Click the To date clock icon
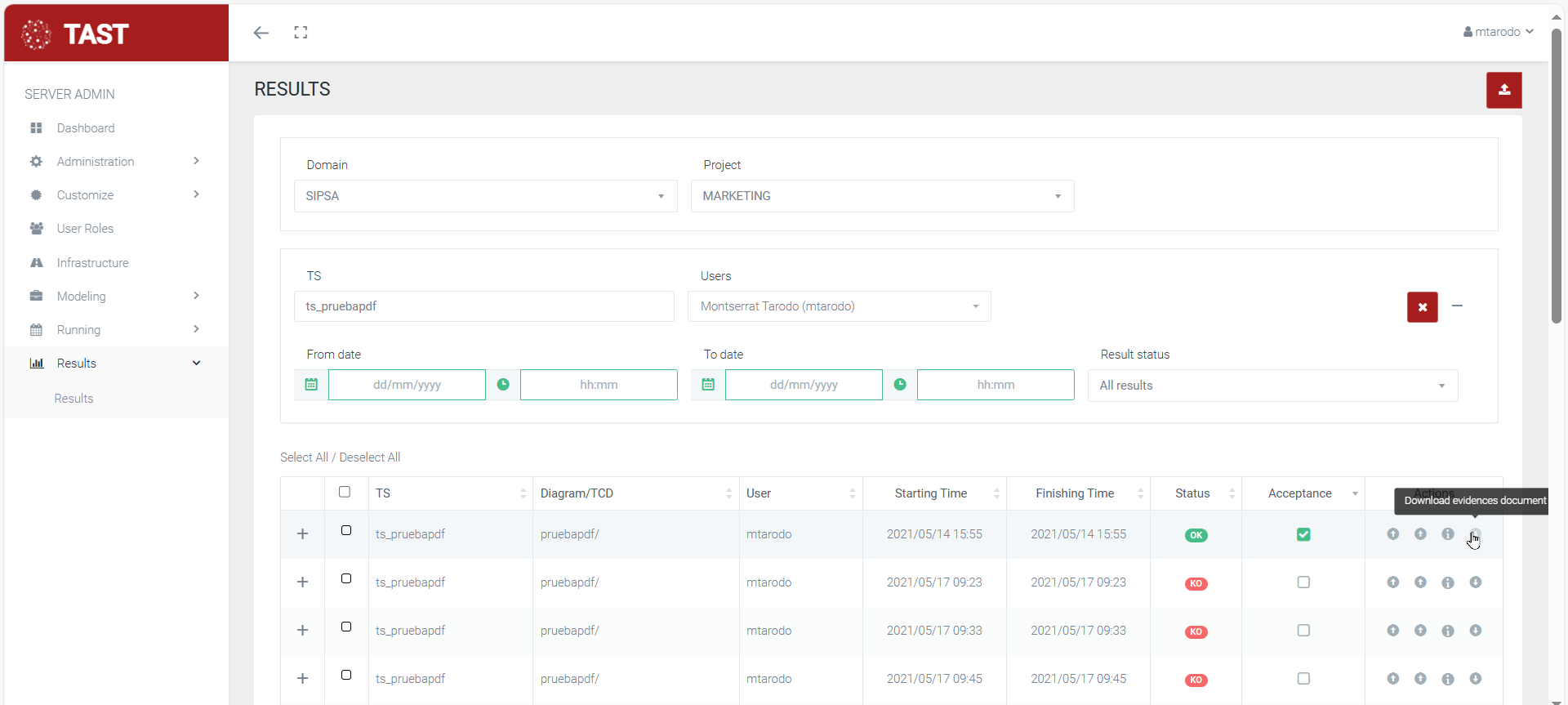1568x705 pixels. (900, 385)
